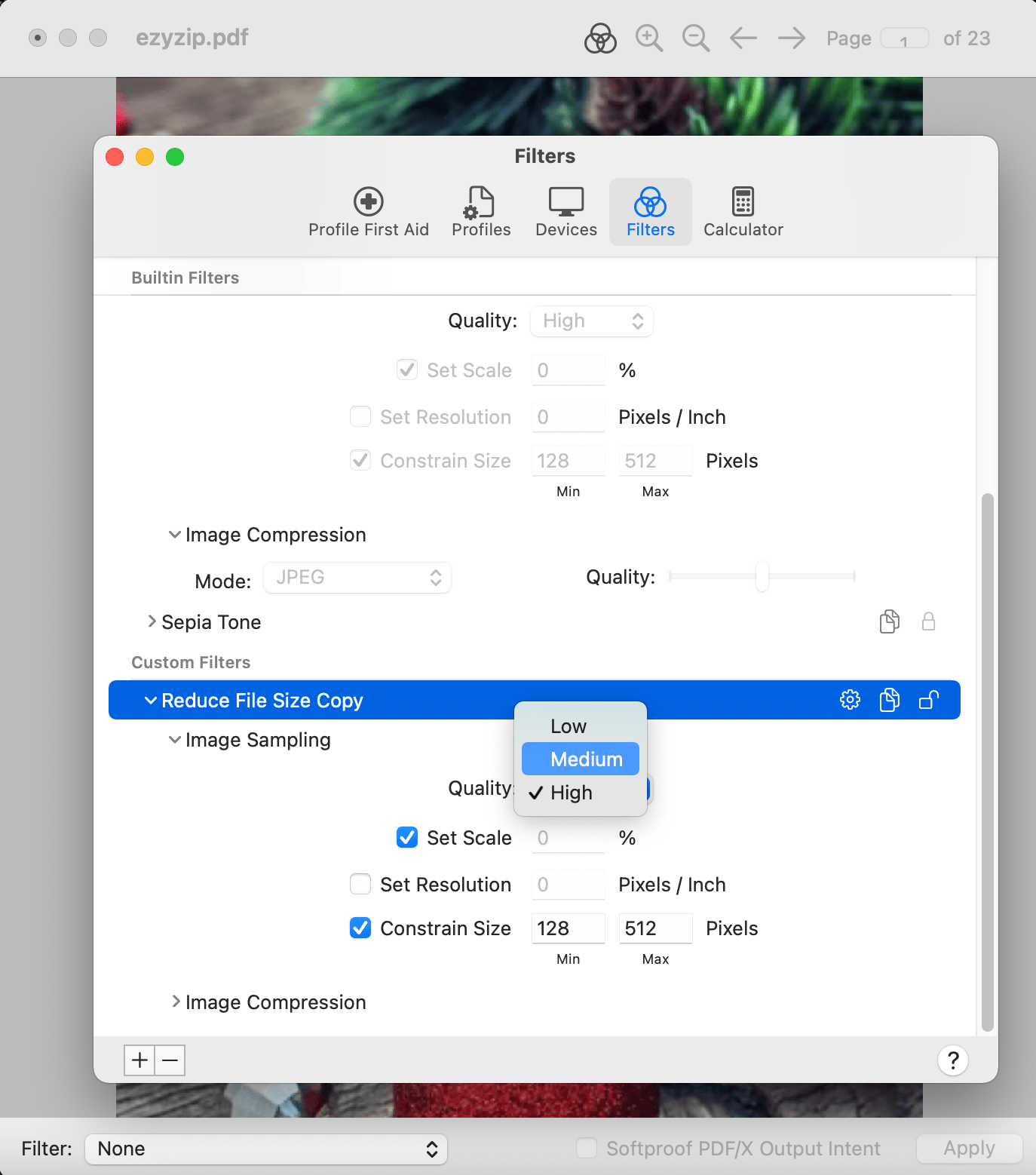Image resolution: width=1036 pixels, height=1175 pixels.
Task: Expand the Sepia Tone filter
Action: click(x=152, y=621)
